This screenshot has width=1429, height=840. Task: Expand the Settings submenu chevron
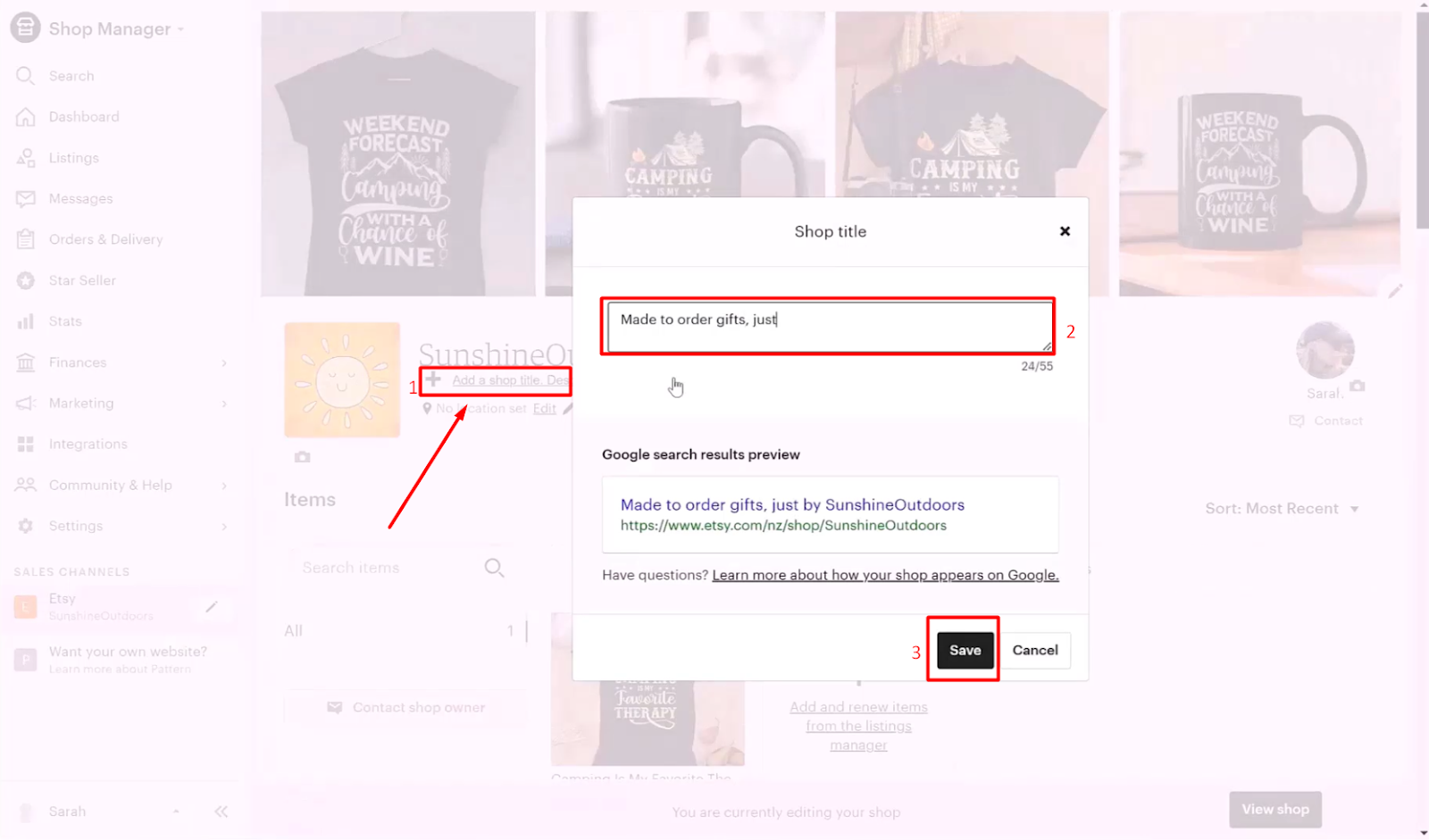click(x=224, y=527)
